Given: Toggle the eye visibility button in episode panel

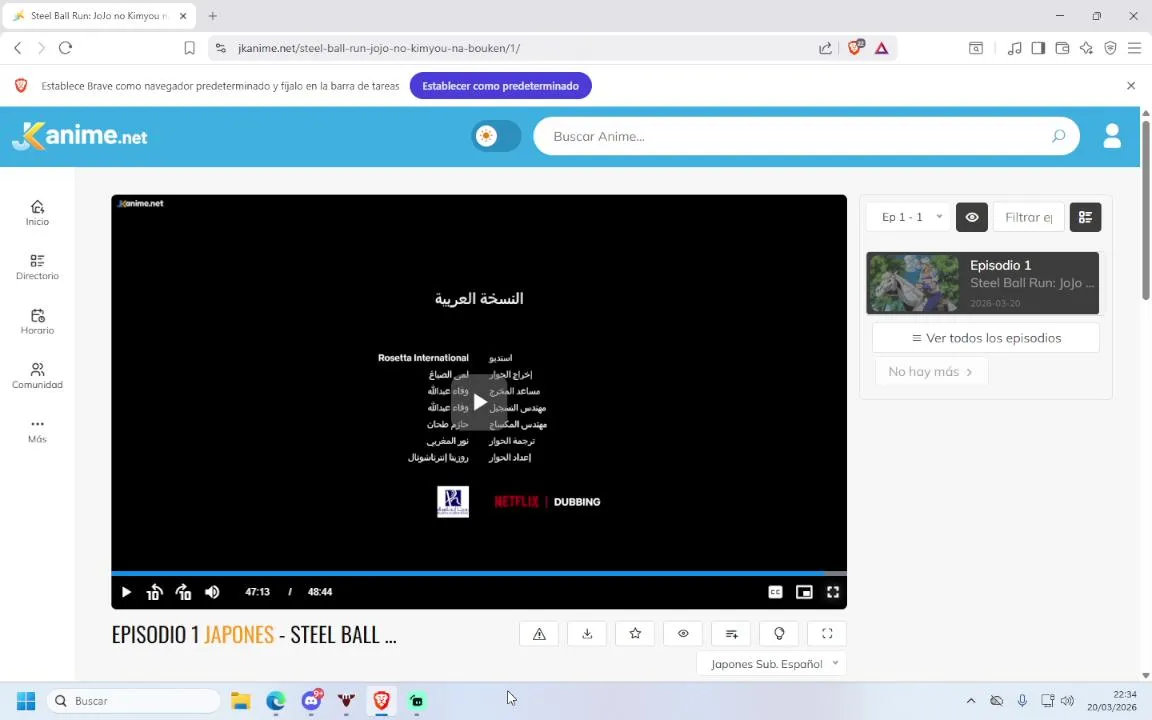Looking at the screenshot, I should tap(972, 217).
